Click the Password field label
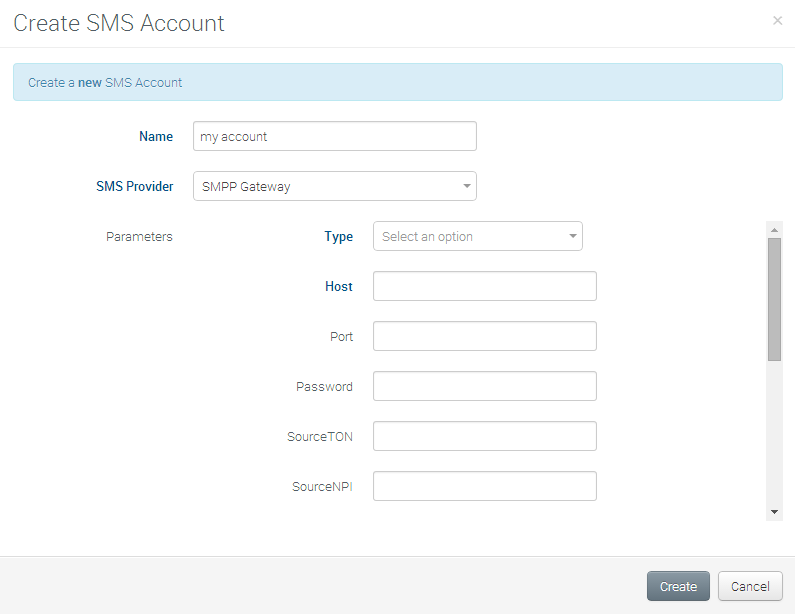This screenshot has height=614, width=795. click(324, 387)
